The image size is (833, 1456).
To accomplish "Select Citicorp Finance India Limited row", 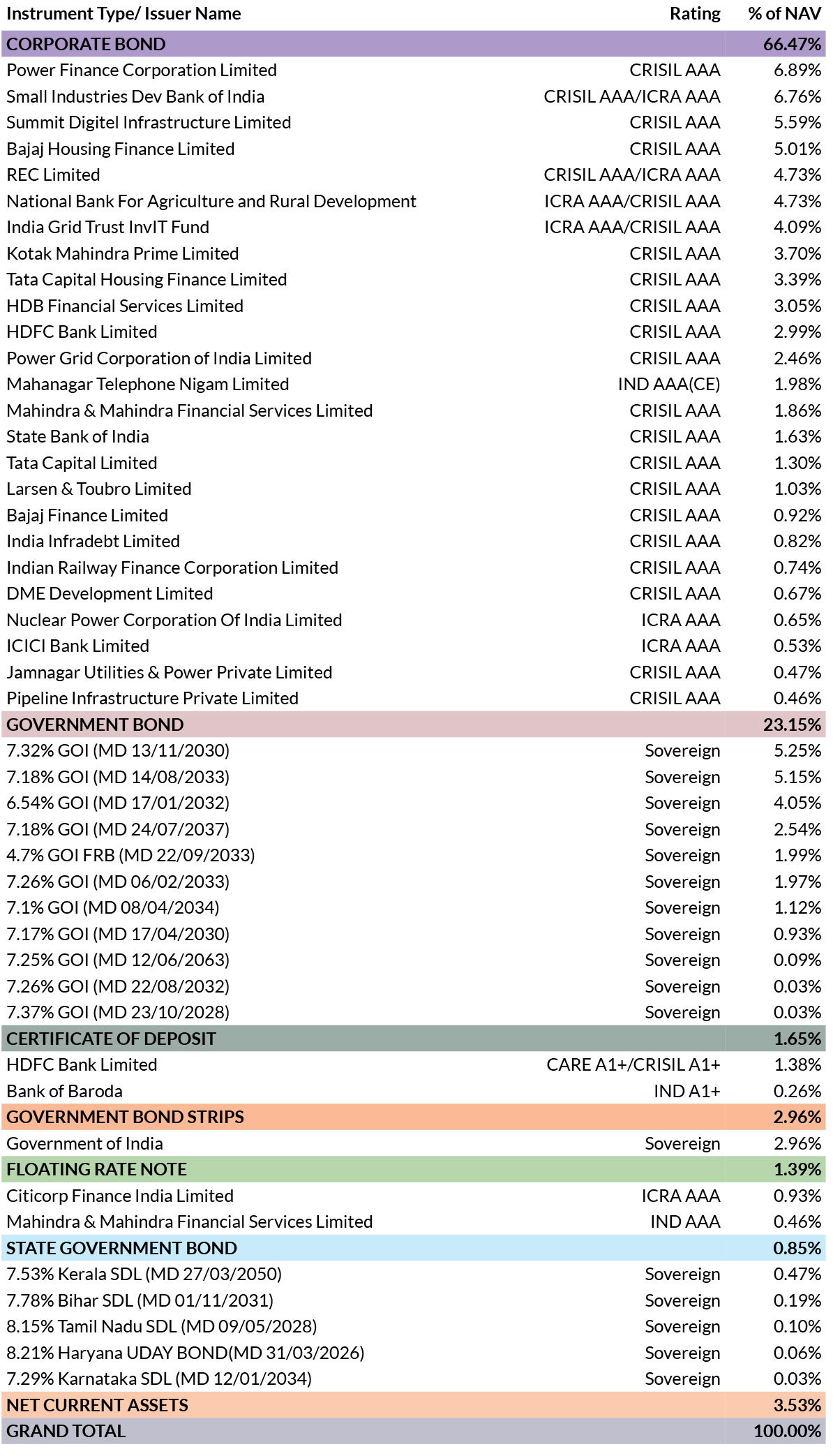I will coord(413,1196).
